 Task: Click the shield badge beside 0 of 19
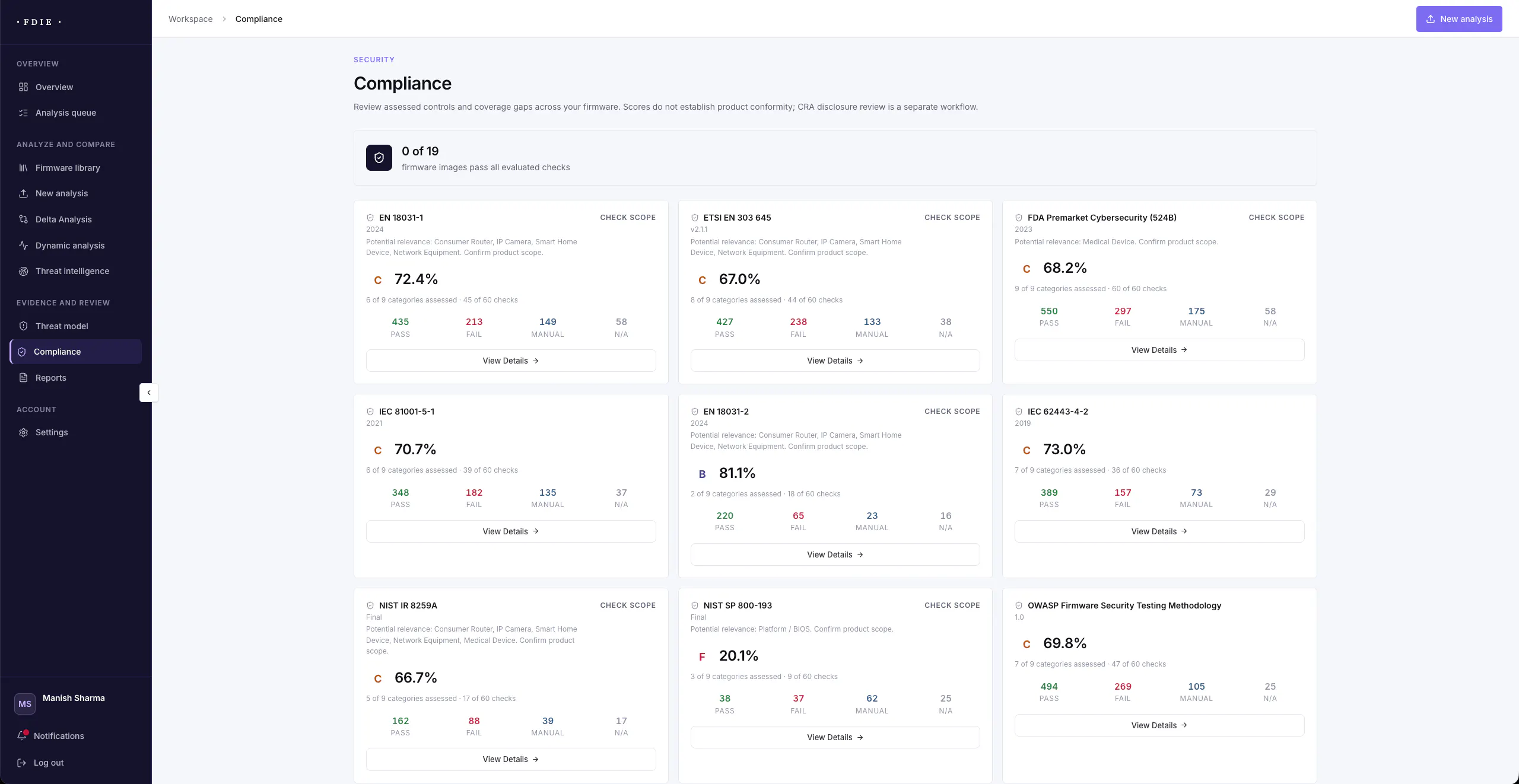pos(379,158)
